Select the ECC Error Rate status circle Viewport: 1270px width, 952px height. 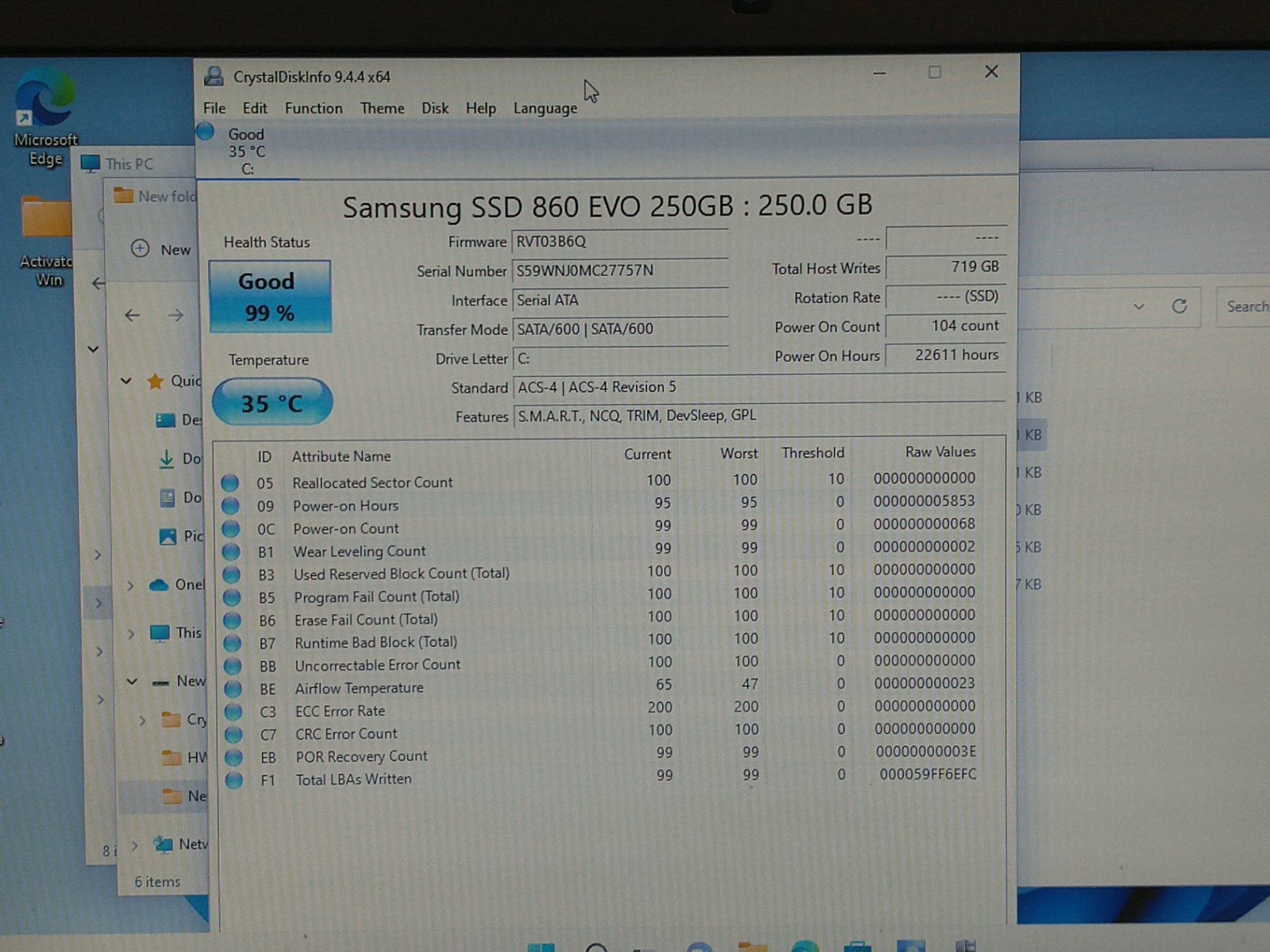(x=233, y=712)
